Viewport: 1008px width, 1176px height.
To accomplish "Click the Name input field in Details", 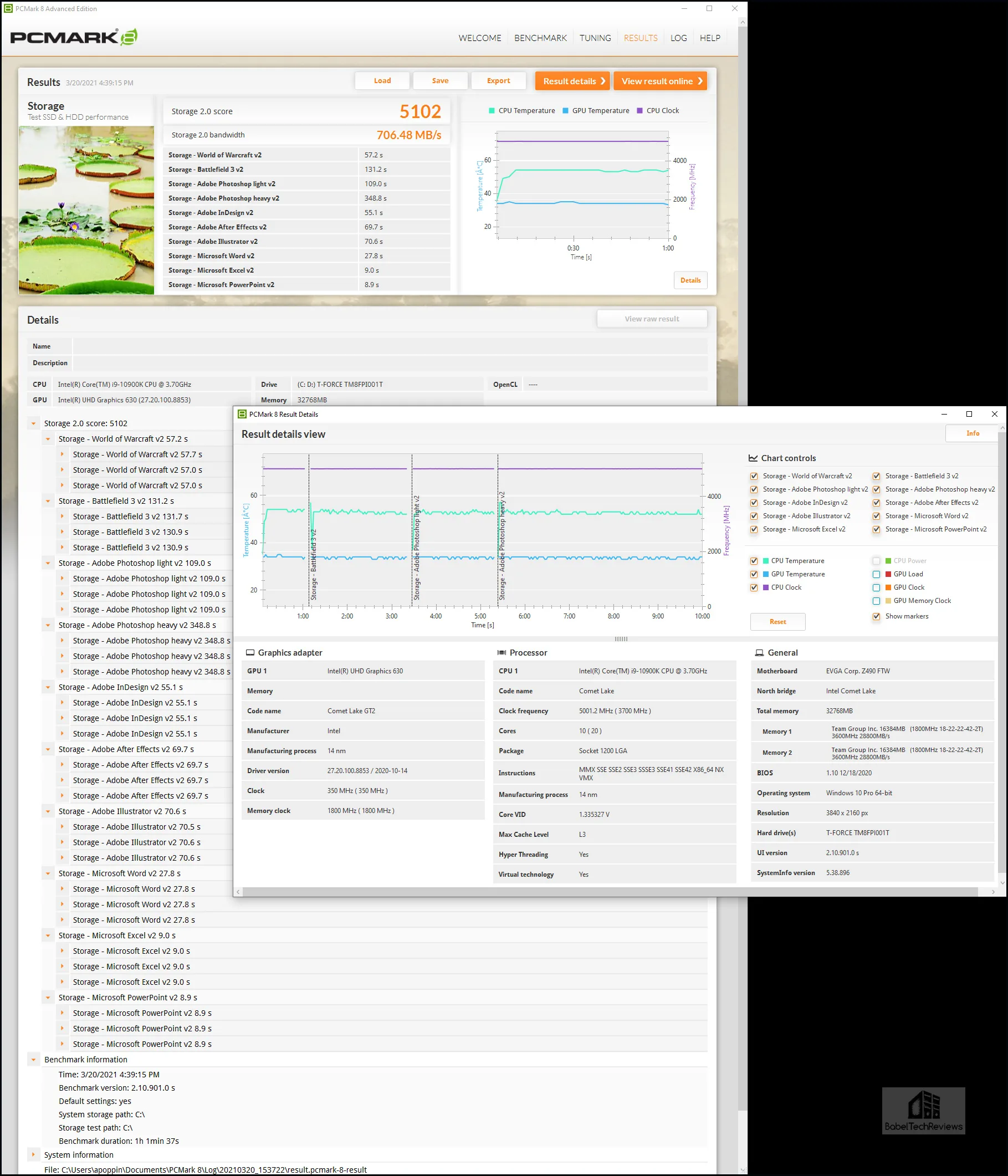I will [390, 346].
